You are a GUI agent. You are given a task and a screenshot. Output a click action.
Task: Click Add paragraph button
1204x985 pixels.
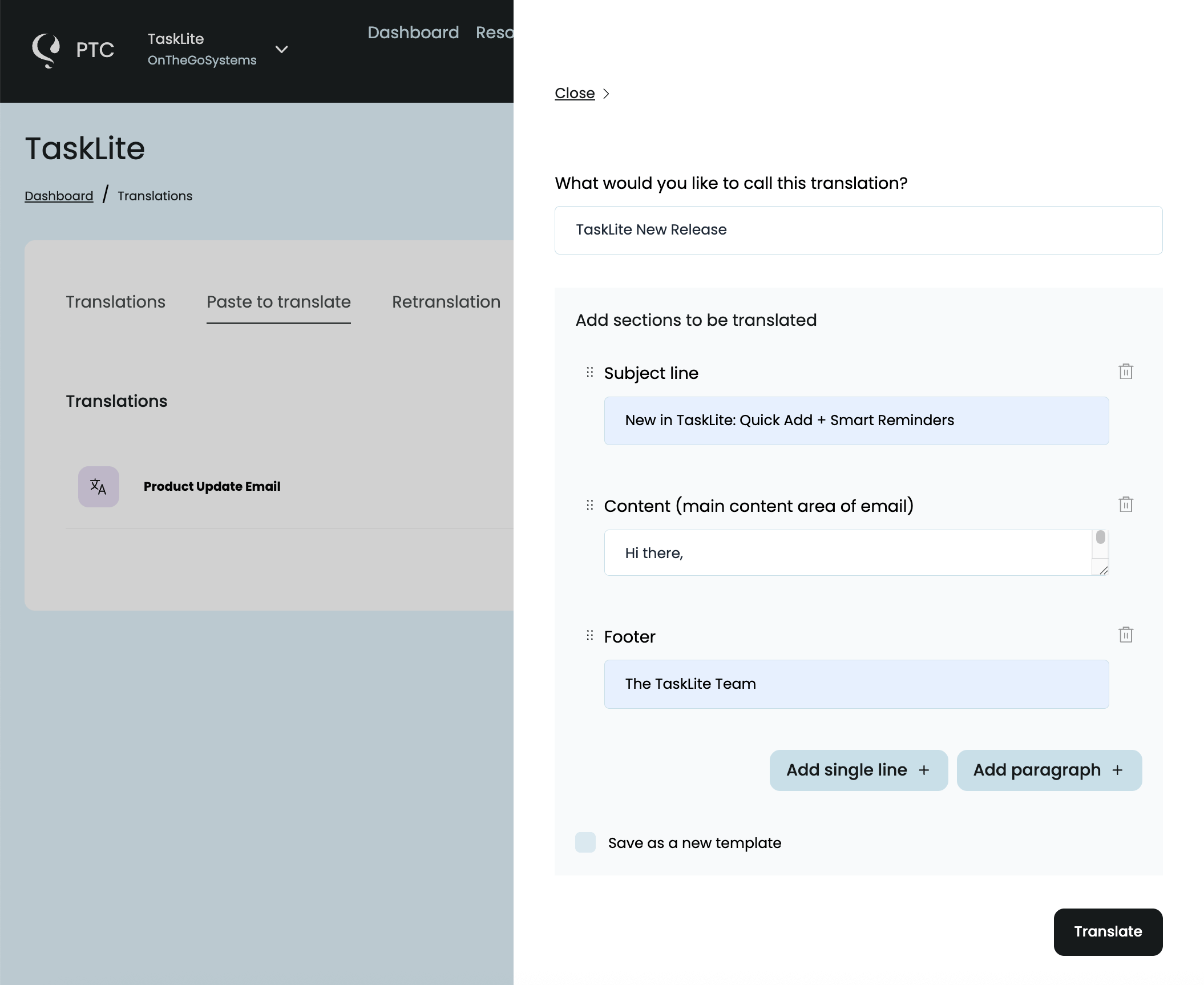(1049, 770)
